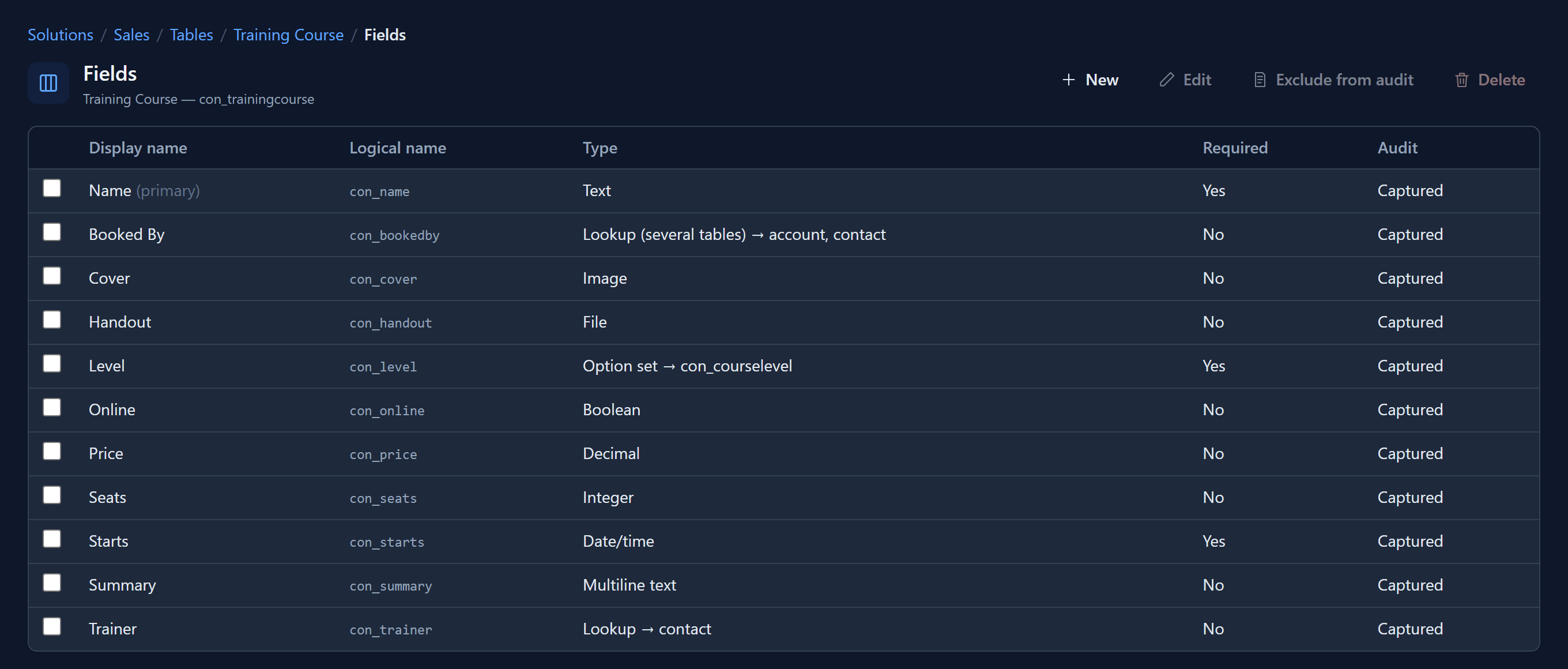This screenshot has width=1568, height=669.
Task: Click the Type column header
Action: 600,148
